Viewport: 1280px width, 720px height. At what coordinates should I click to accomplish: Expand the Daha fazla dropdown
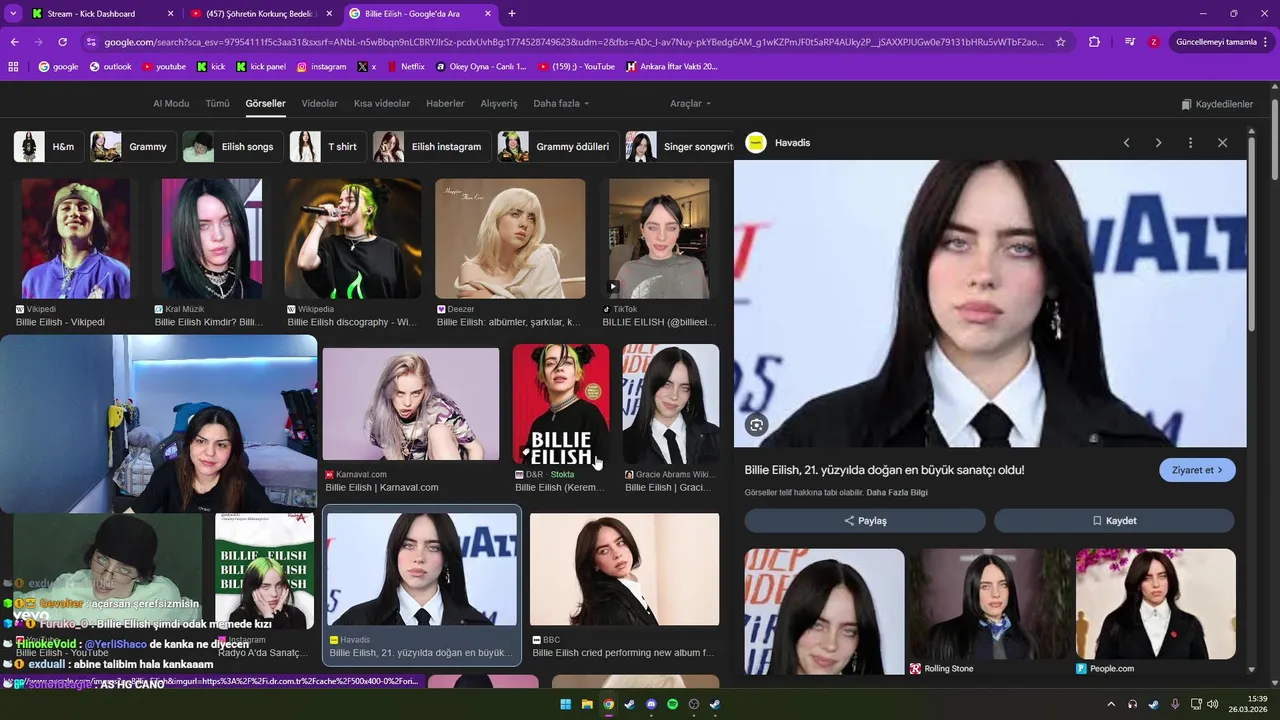click(x=561, y=104)
